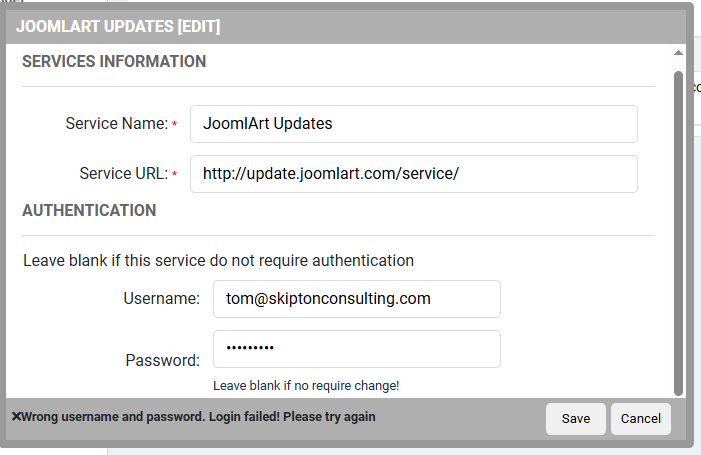Viewport: 701px width, 455px height.
Task: Click the "Password:" label
Action: 163,360
